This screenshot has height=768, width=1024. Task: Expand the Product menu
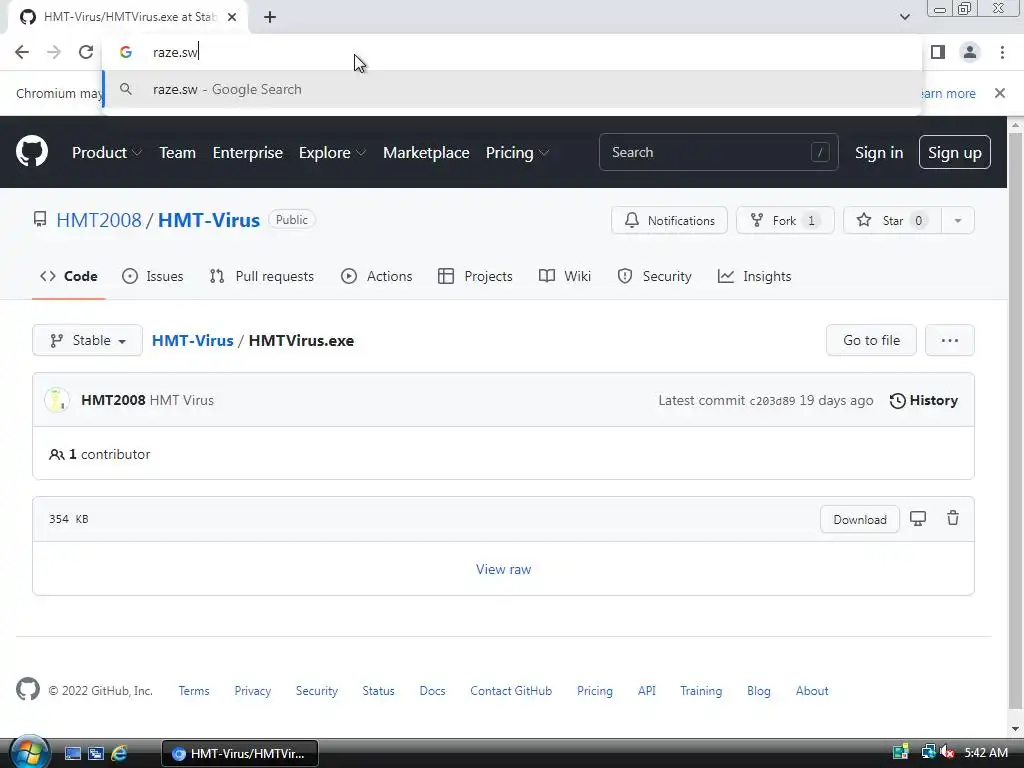pos(106,152)
